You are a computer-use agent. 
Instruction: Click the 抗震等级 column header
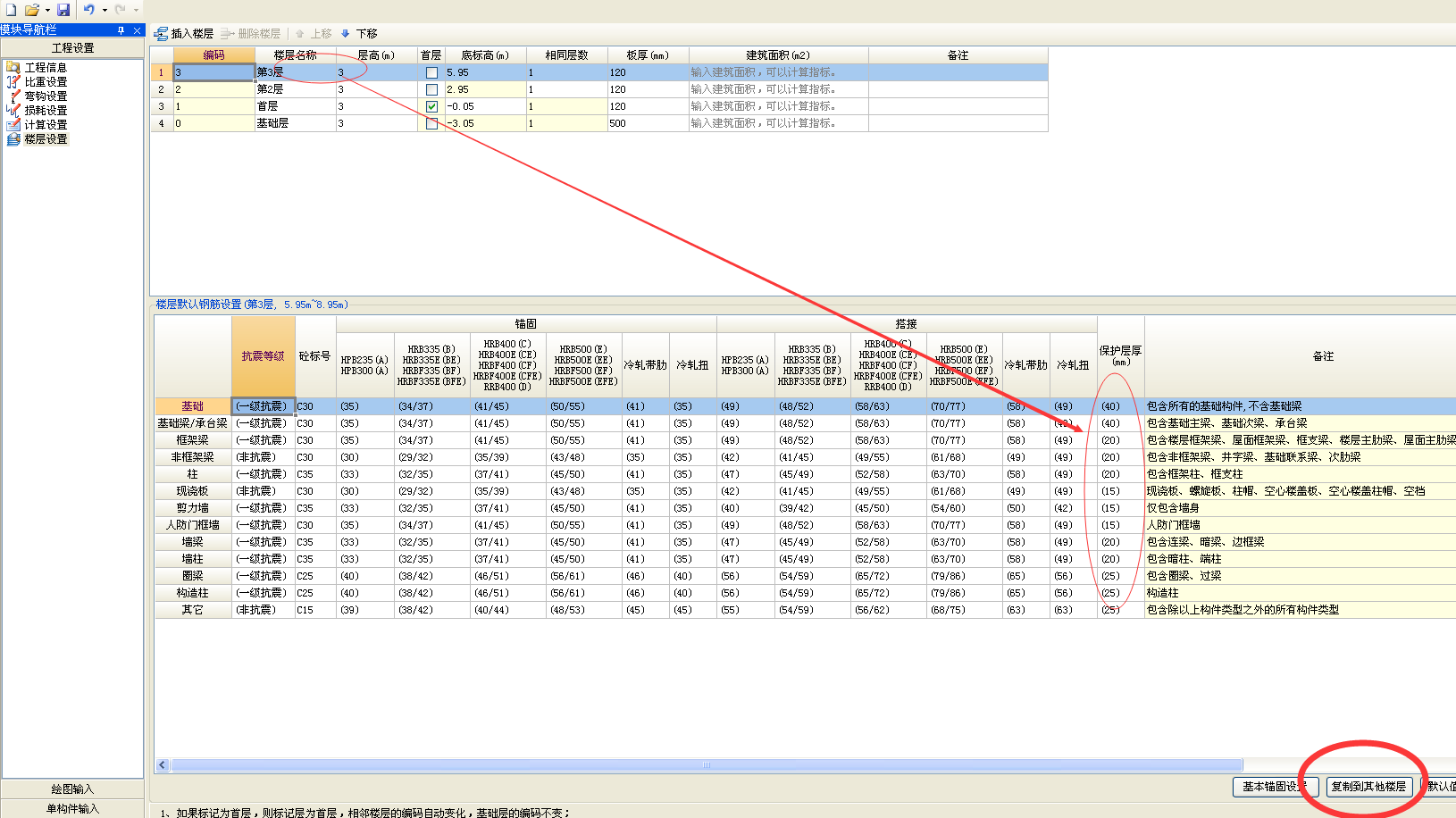(x=263, y=356)
